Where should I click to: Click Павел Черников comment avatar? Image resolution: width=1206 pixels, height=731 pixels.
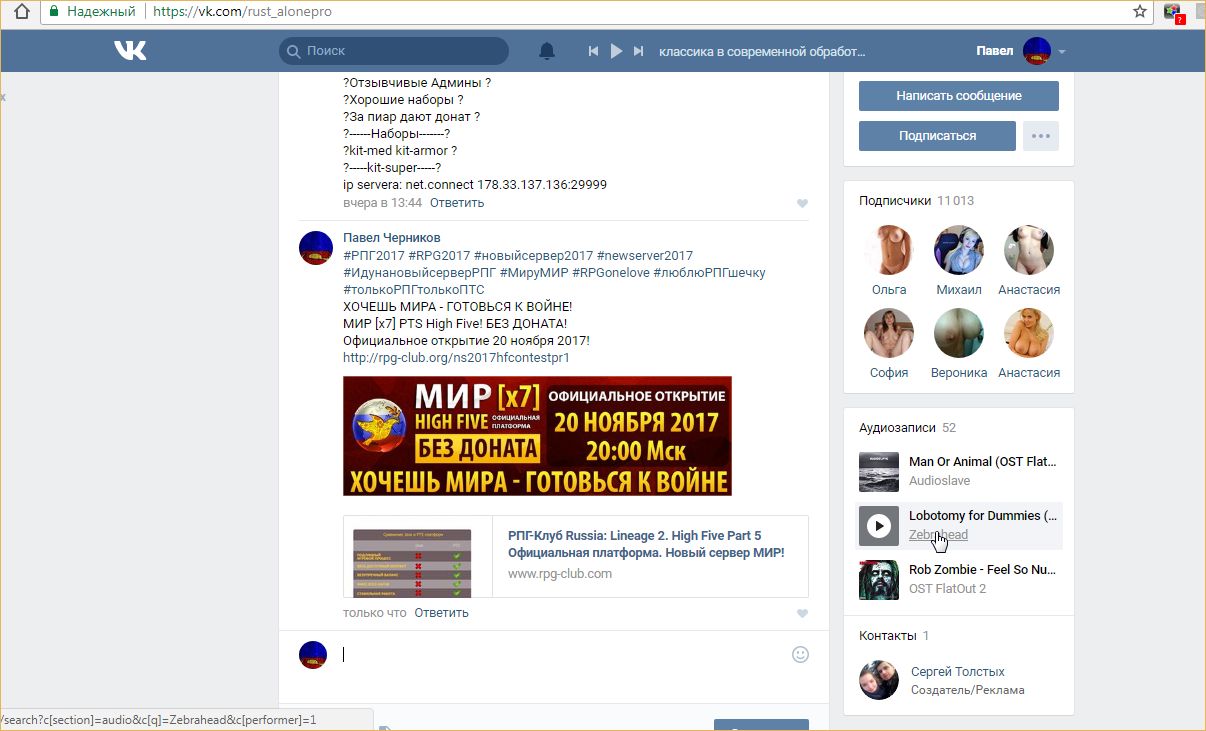316,247
